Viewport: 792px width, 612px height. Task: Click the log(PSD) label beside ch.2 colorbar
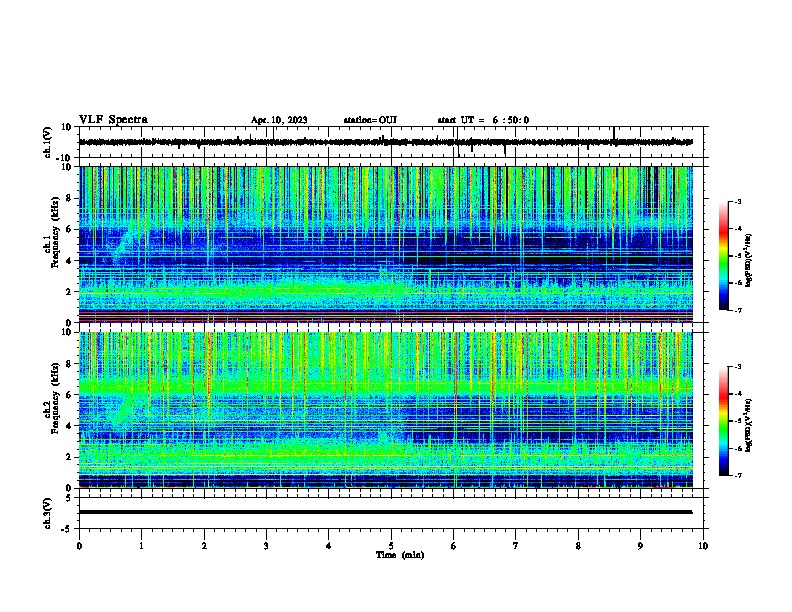[748, 425]
